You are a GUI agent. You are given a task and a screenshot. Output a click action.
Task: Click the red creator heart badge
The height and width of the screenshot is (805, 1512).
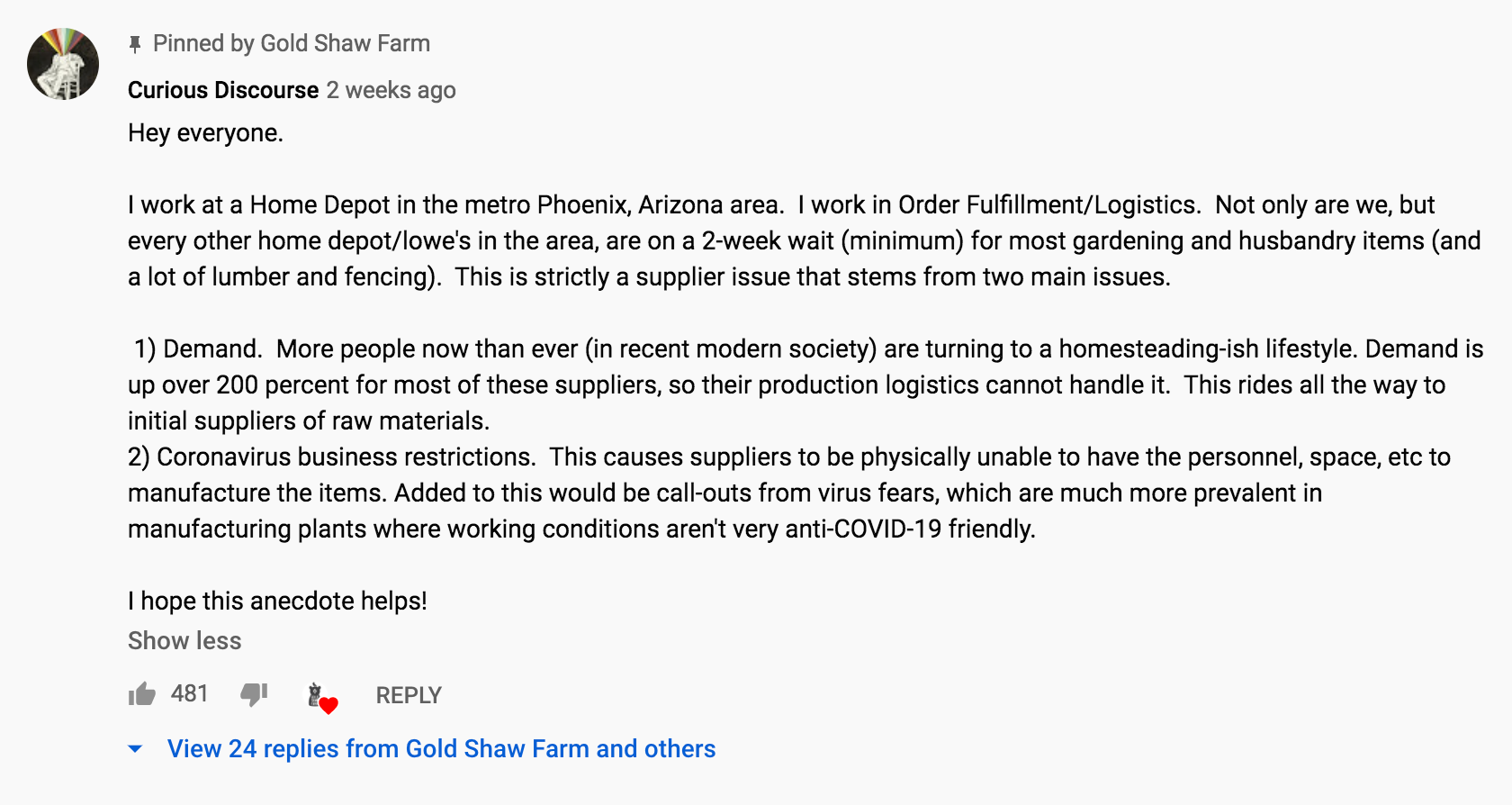[328, 706]
